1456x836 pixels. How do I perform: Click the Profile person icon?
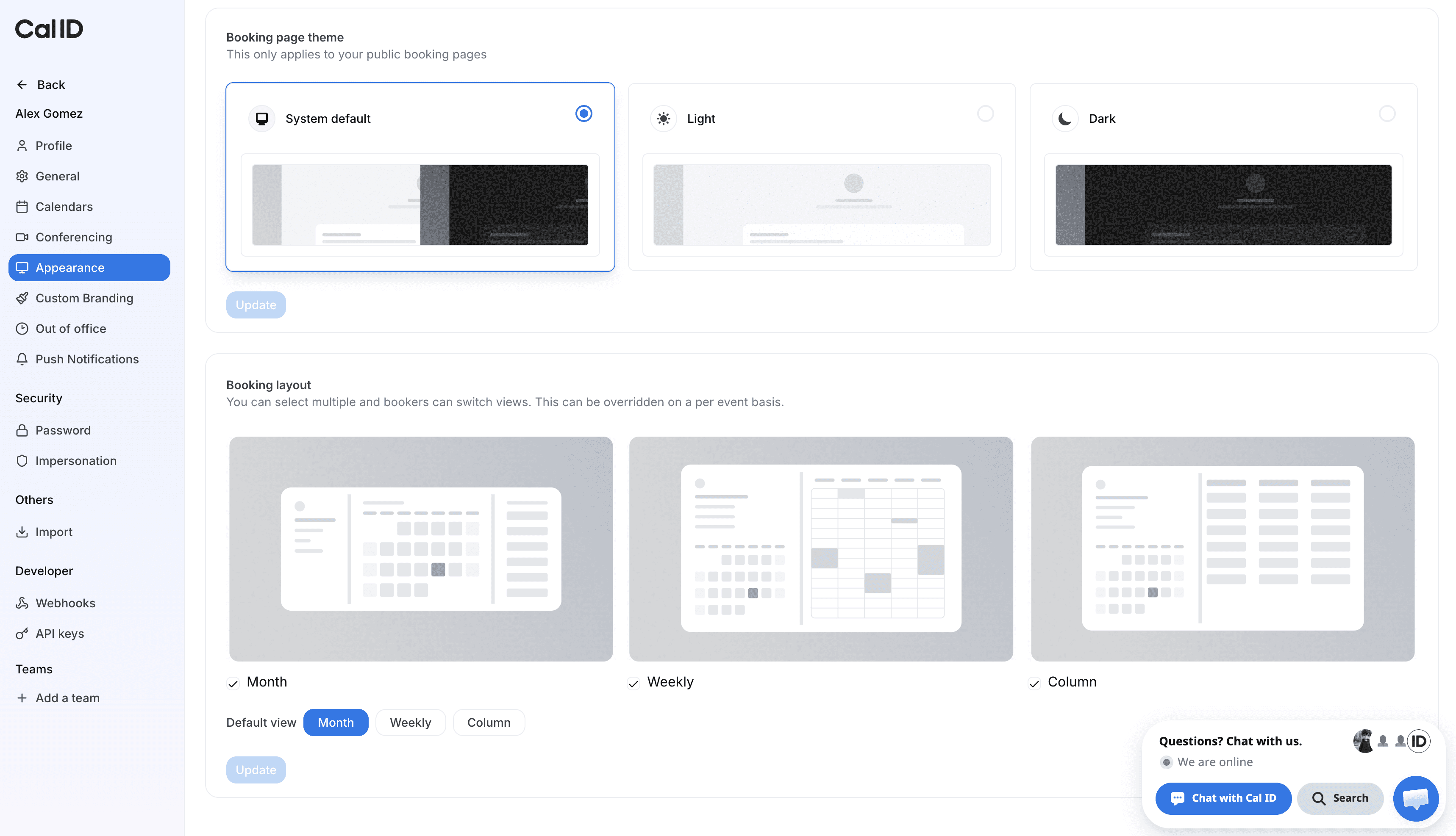[22, 145]
